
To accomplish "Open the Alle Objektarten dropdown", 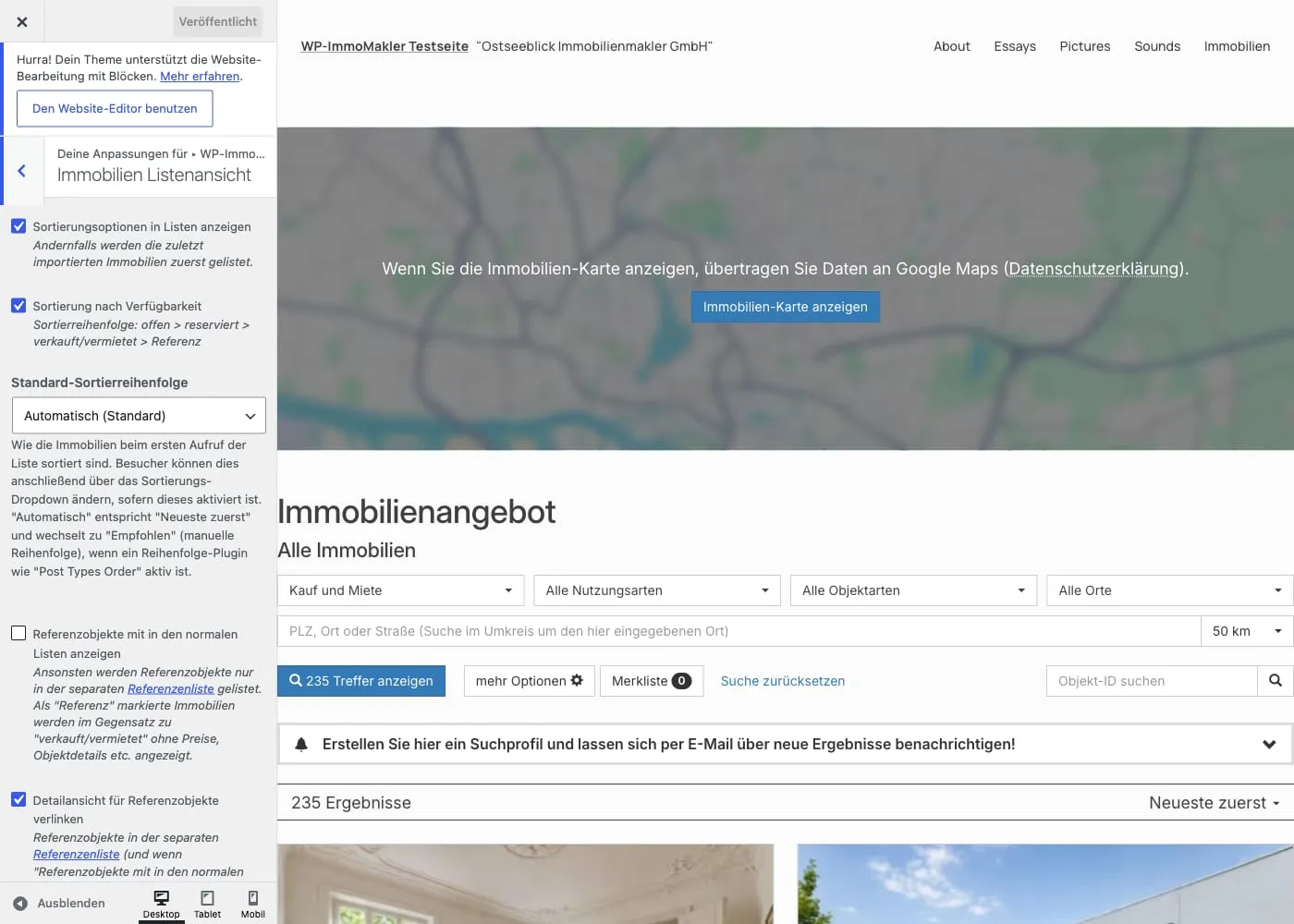I will [914, 590].
